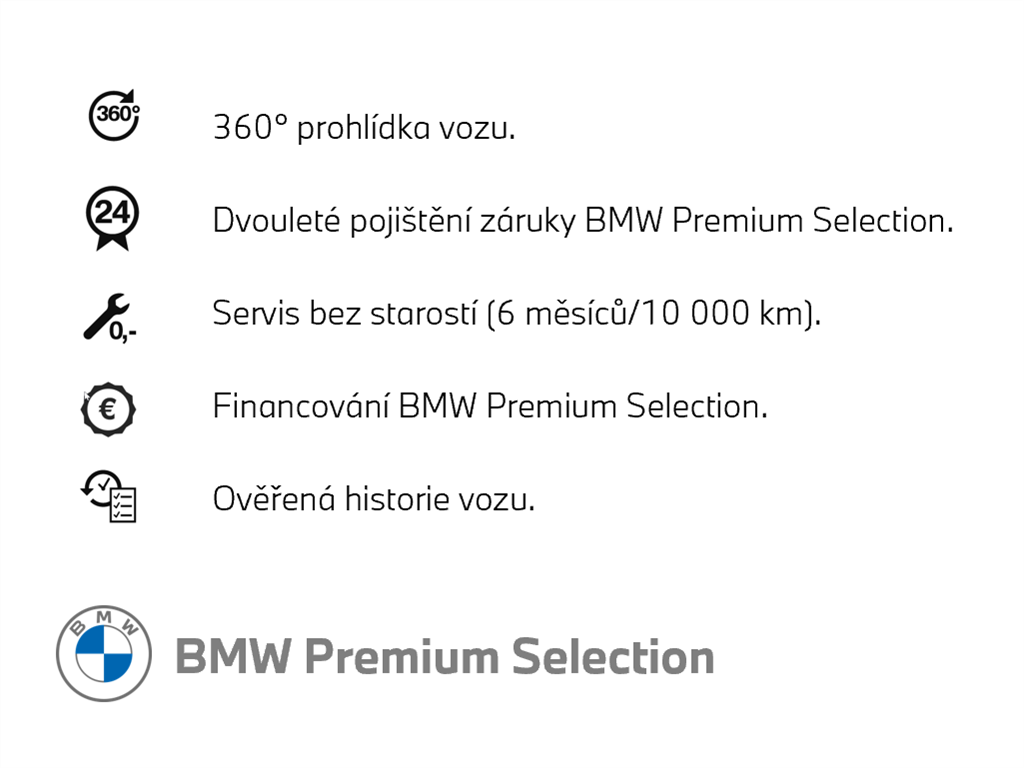Click the 360° vehicle tour icon

[x=115, y=114]
